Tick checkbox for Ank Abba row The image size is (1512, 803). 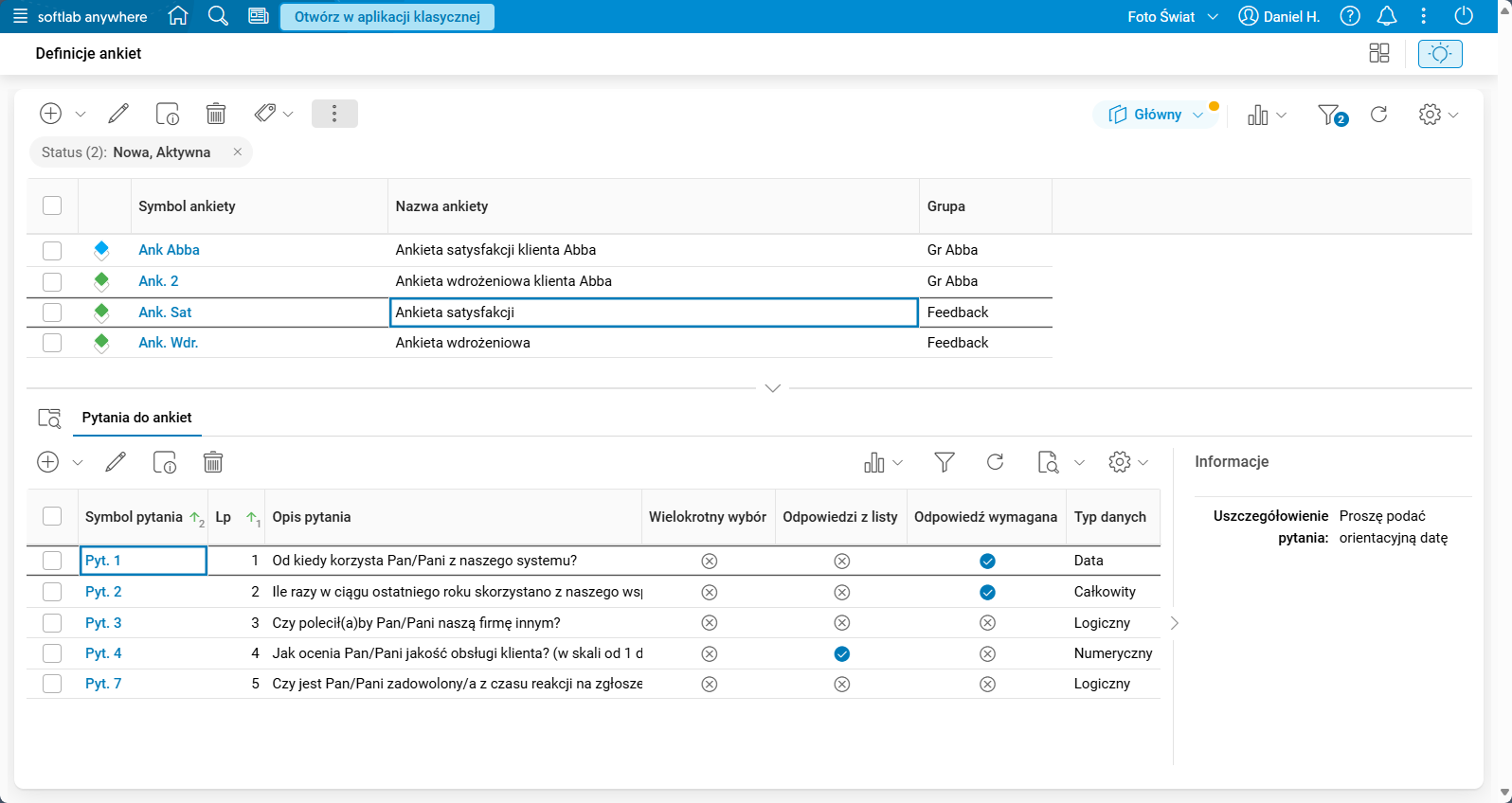[52, 250]
